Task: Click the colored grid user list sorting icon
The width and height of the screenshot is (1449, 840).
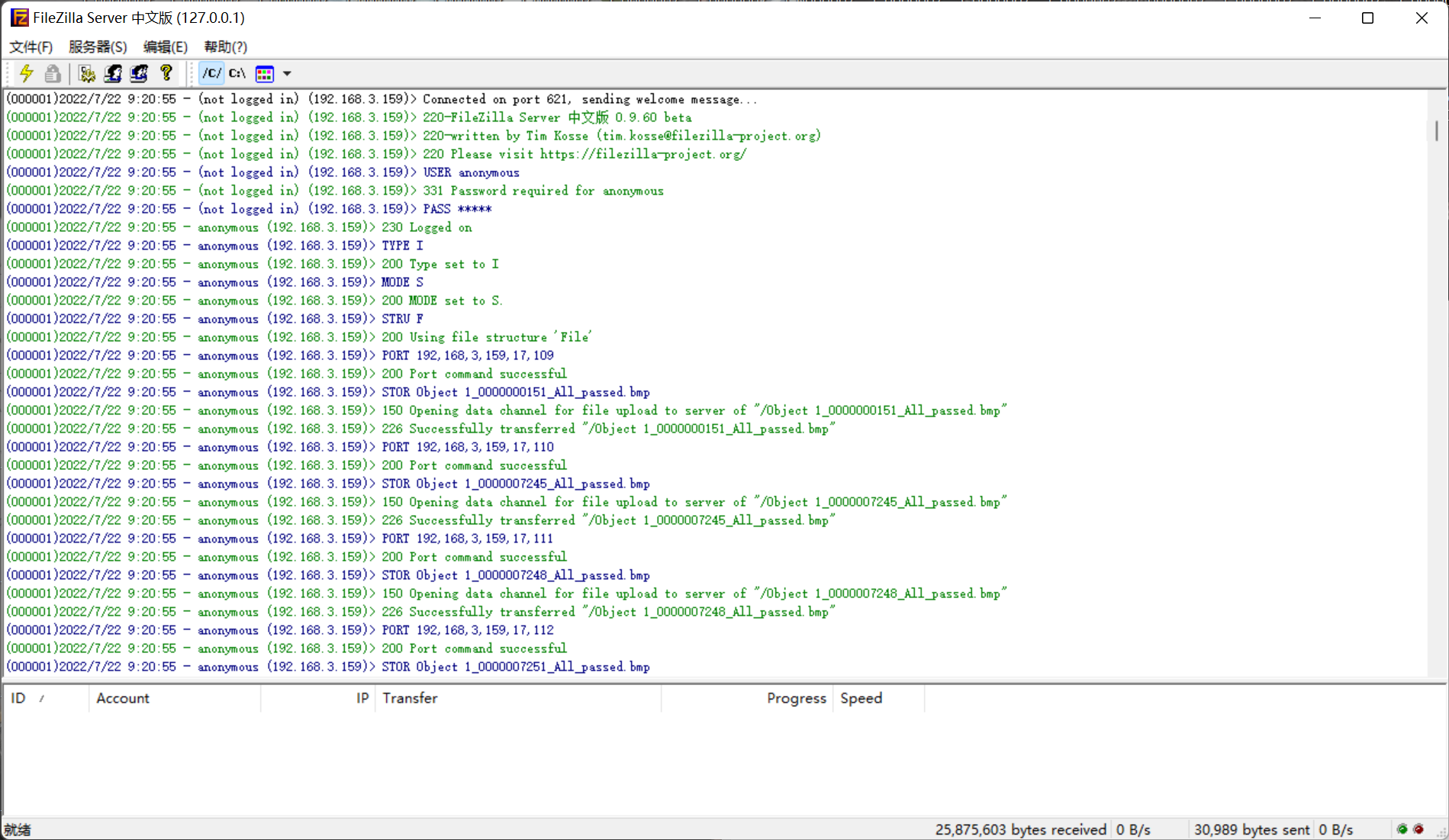Action: coord(265,74)
